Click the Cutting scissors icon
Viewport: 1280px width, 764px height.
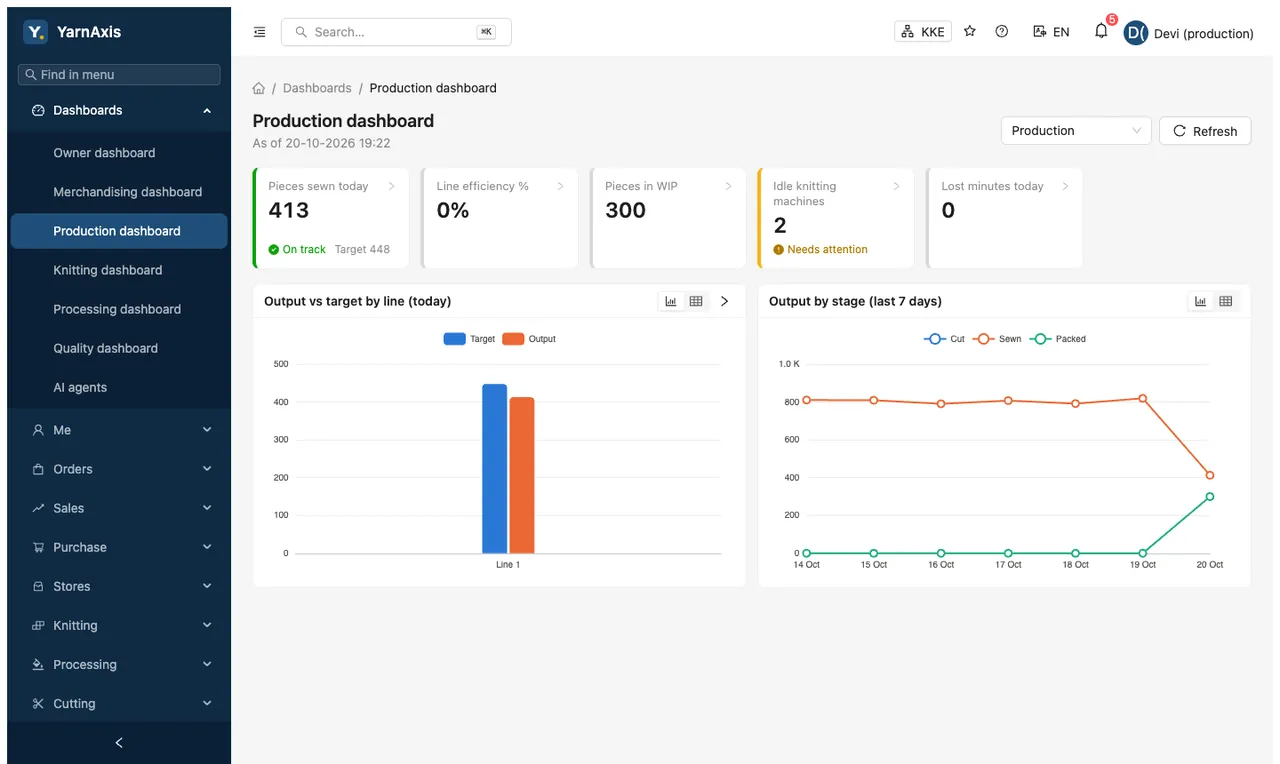click(x=38, y=703)
